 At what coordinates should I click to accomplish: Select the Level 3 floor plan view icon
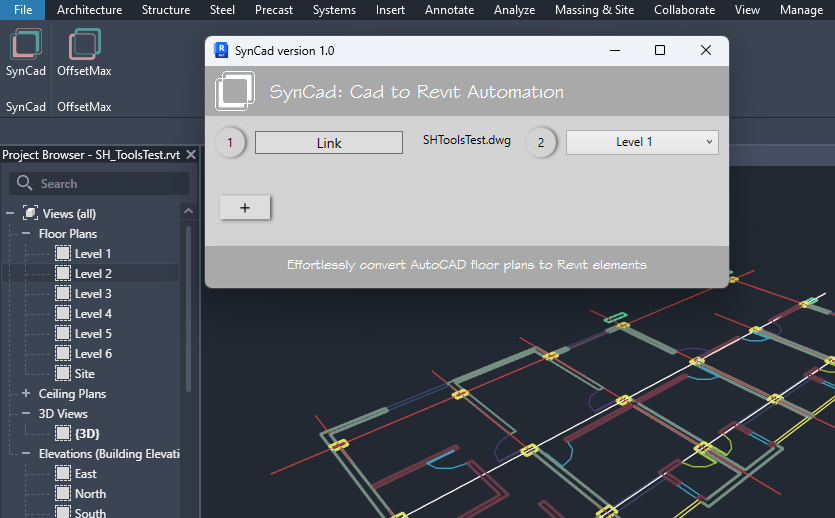coord(63,293)
